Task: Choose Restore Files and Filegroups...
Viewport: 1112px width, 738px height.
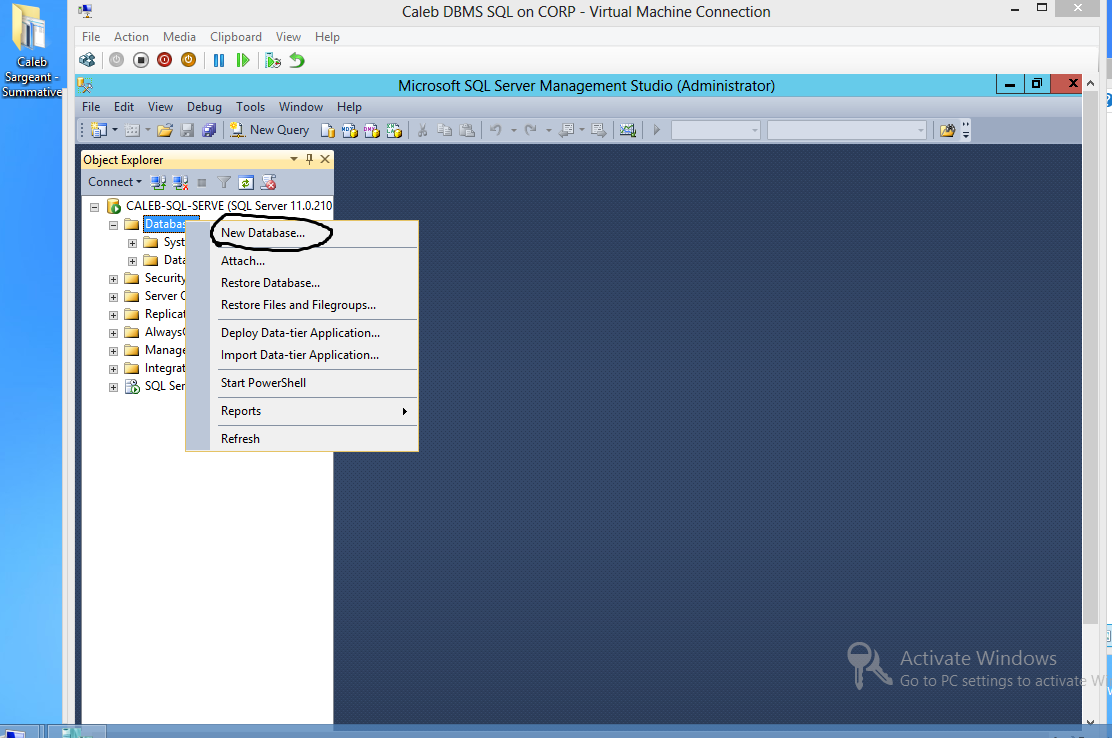Action: click(x=299, y=305)
